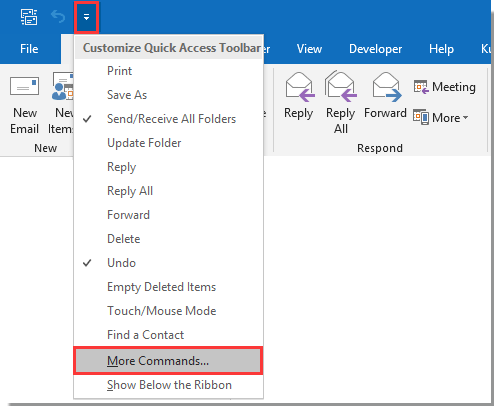Click the Send/Receive All Folders toolbar icon
Viewport: 494px width, 406px height.
29,17
